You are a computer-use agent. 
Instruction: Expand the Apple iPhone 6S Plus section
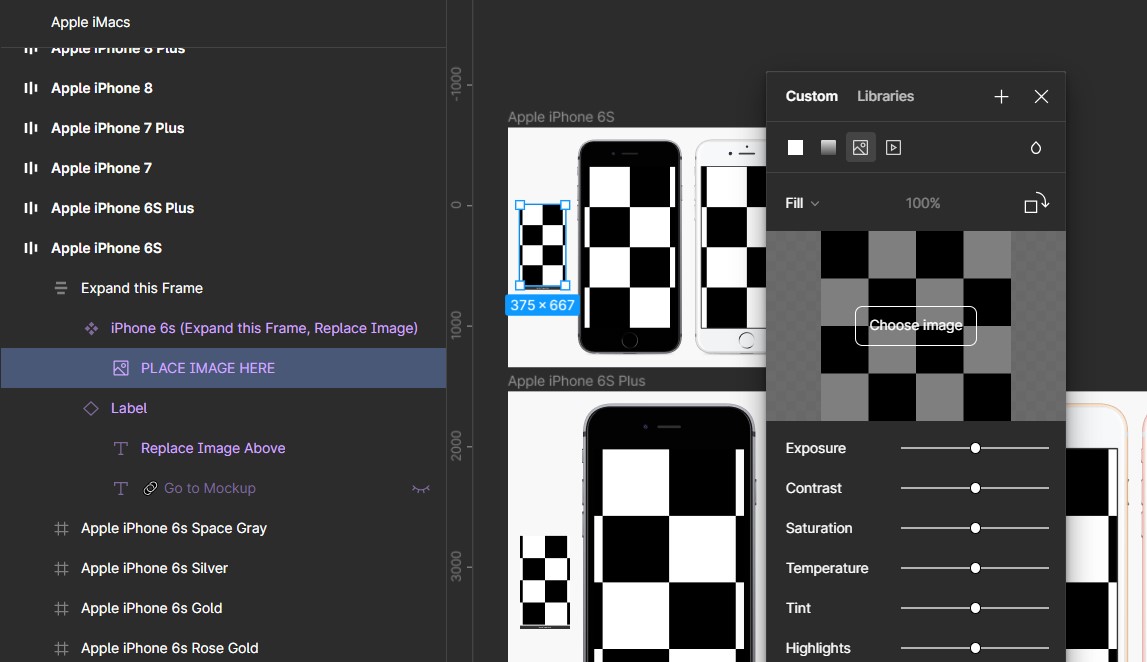tap(31, 208)
